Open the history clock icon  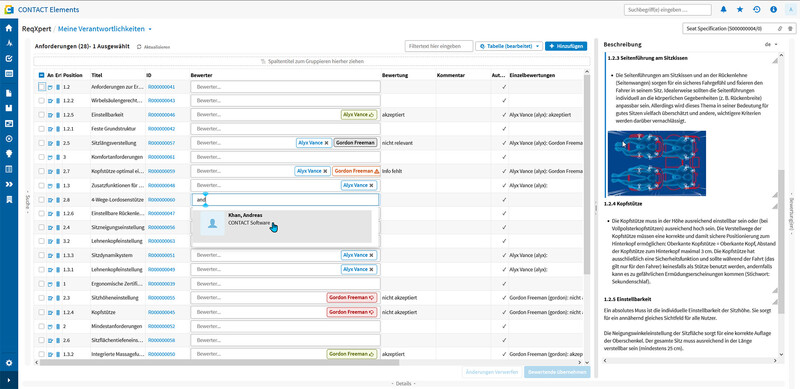(x=757, y=9)
